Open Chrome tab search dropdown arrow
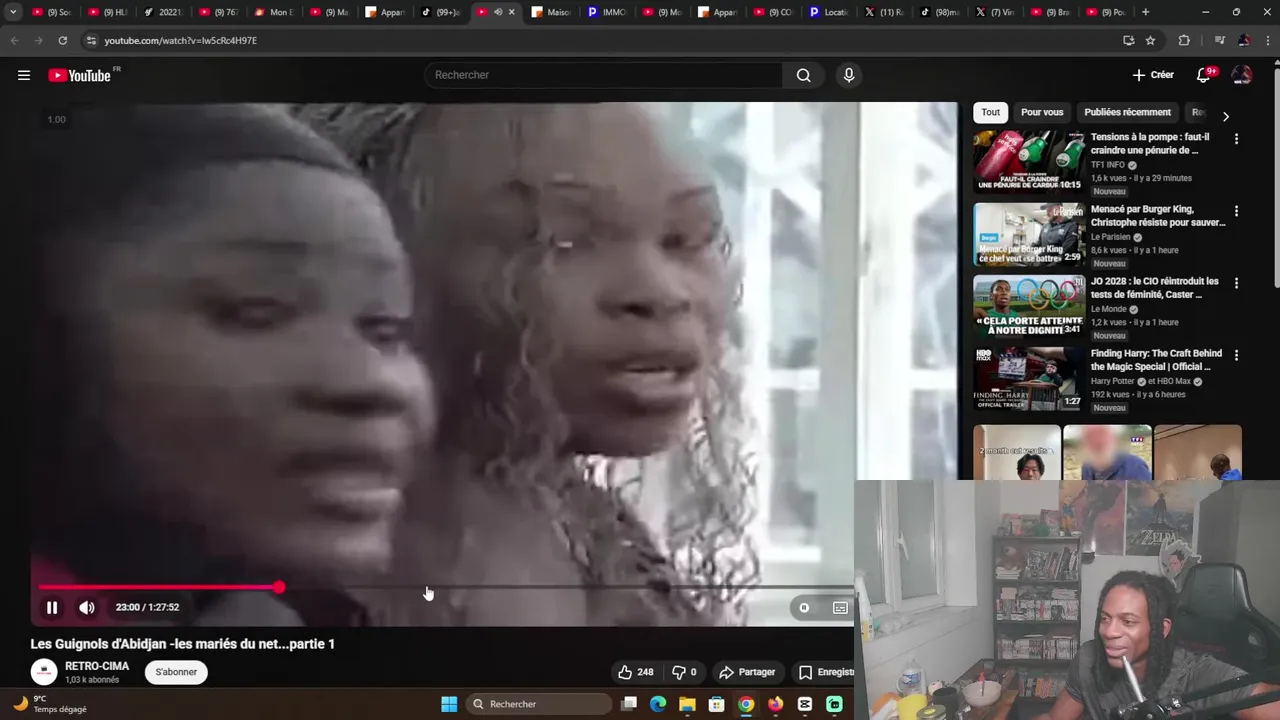Viewport: 1280px width, 720px height. [13, 12]
